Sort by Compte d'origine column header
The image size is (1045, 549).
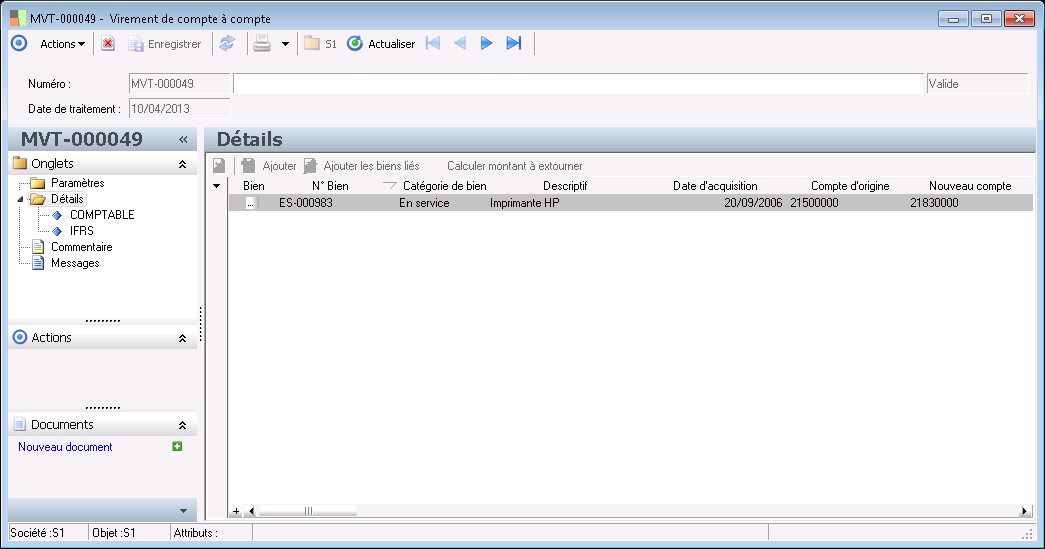850,186
